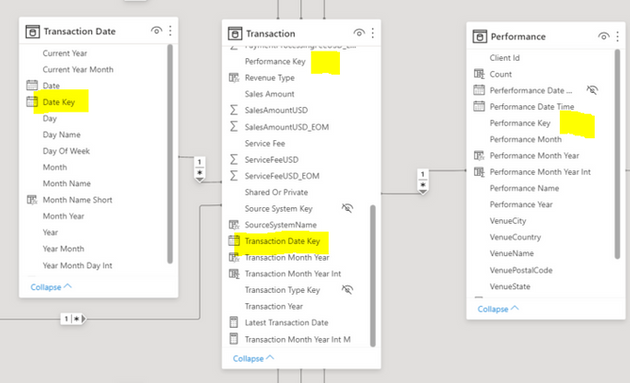Image resolution: width=630 pixels, height=383 pixels.
Task: Unhide the Source System Key field
Action: click(x=347, y=208)
